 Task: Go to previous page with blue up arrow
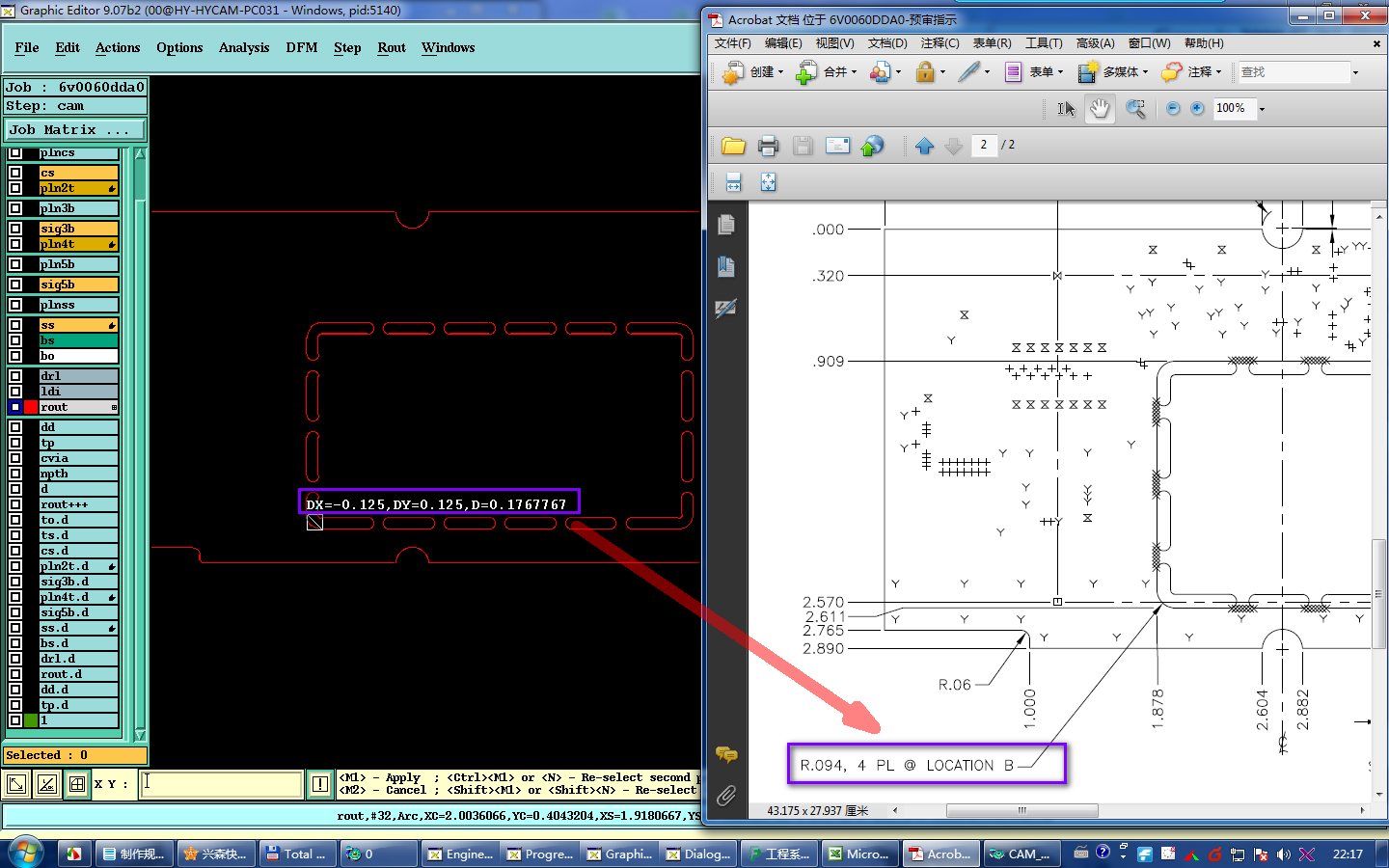click(924, 146)
